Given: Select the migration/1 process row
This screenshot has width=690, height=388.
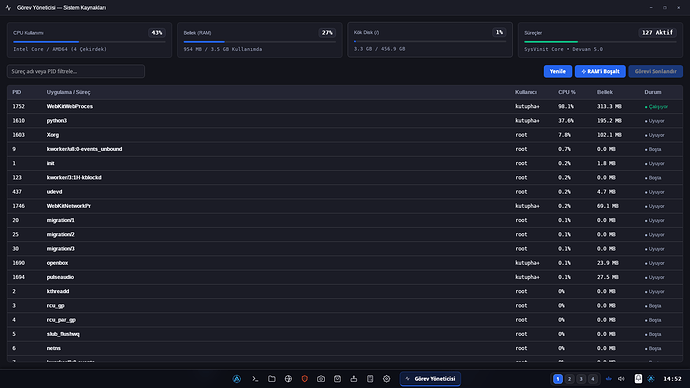Looking at the screenshot, I should click(345, 220).
